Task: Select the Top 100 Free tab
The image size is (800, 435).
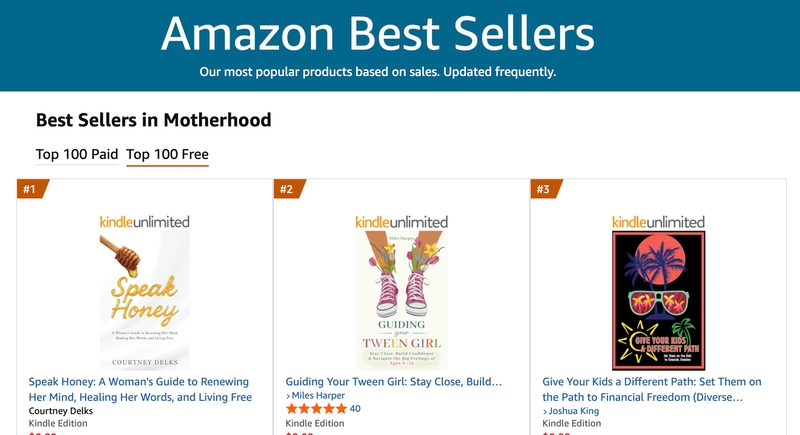Action: [167, 154]
